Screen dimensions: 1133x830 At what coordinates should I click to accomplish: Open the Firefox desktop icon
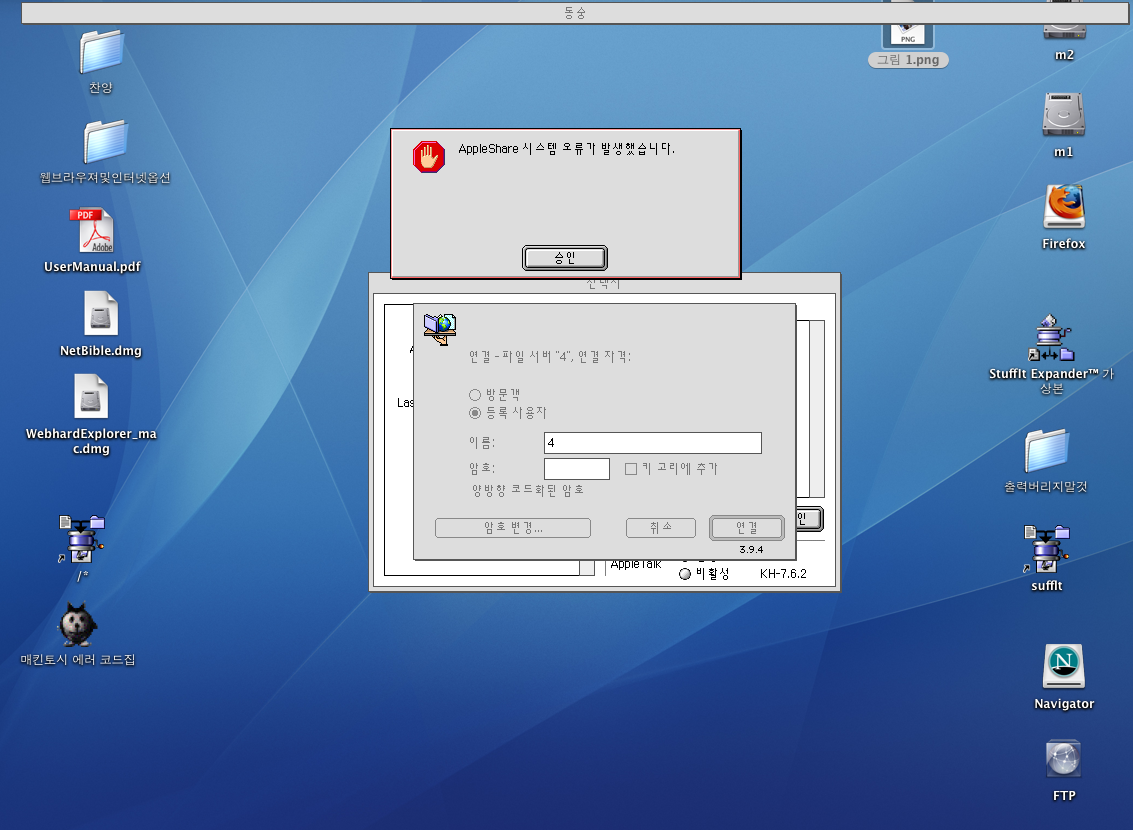[1063, 208]
